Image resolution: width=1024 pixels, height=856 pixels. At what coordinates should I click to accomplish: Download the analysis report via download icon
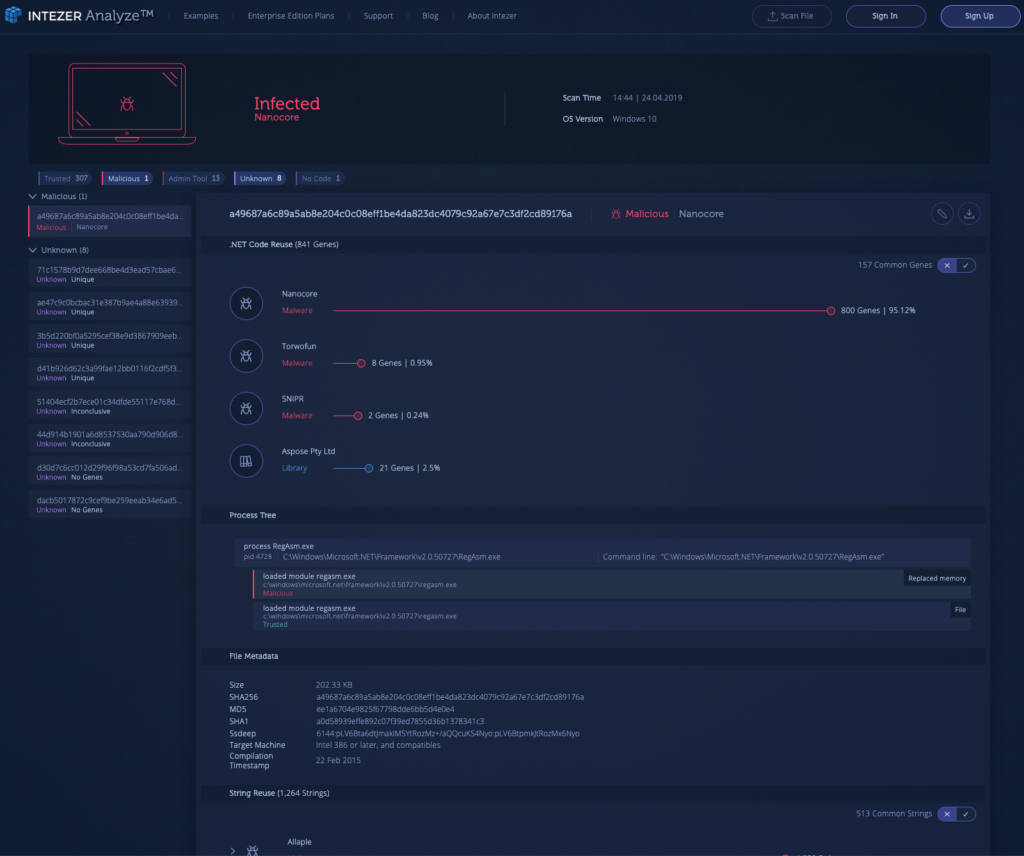click(x=968, y=213)
